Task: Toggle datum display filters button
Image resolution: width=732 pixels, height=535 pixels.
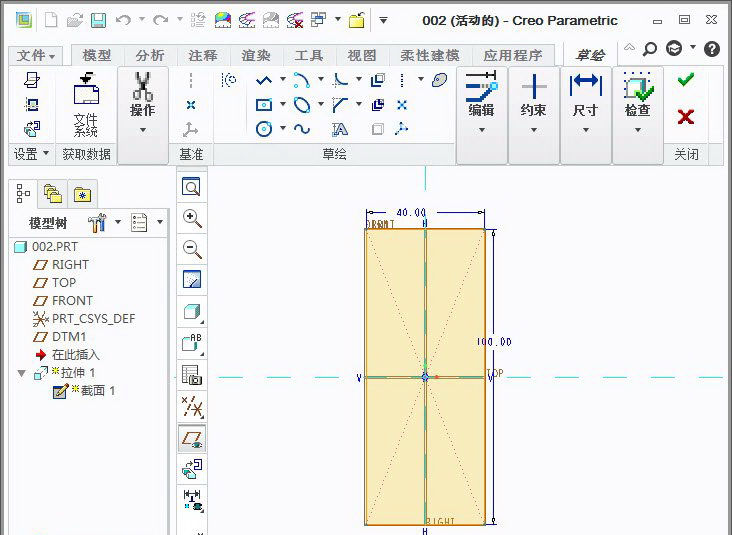Action: pyautogui.click(x=192, y=406)
